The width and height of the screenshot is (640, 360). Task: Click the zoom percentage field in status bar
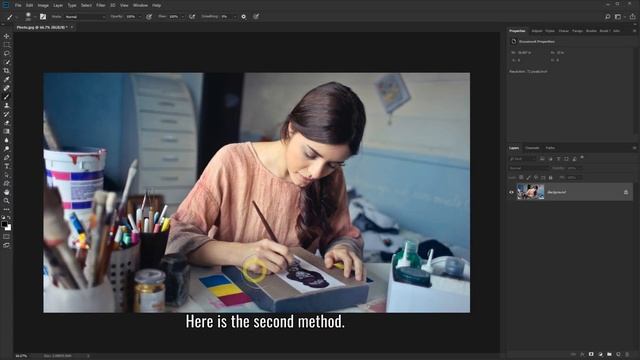point(21,356)
